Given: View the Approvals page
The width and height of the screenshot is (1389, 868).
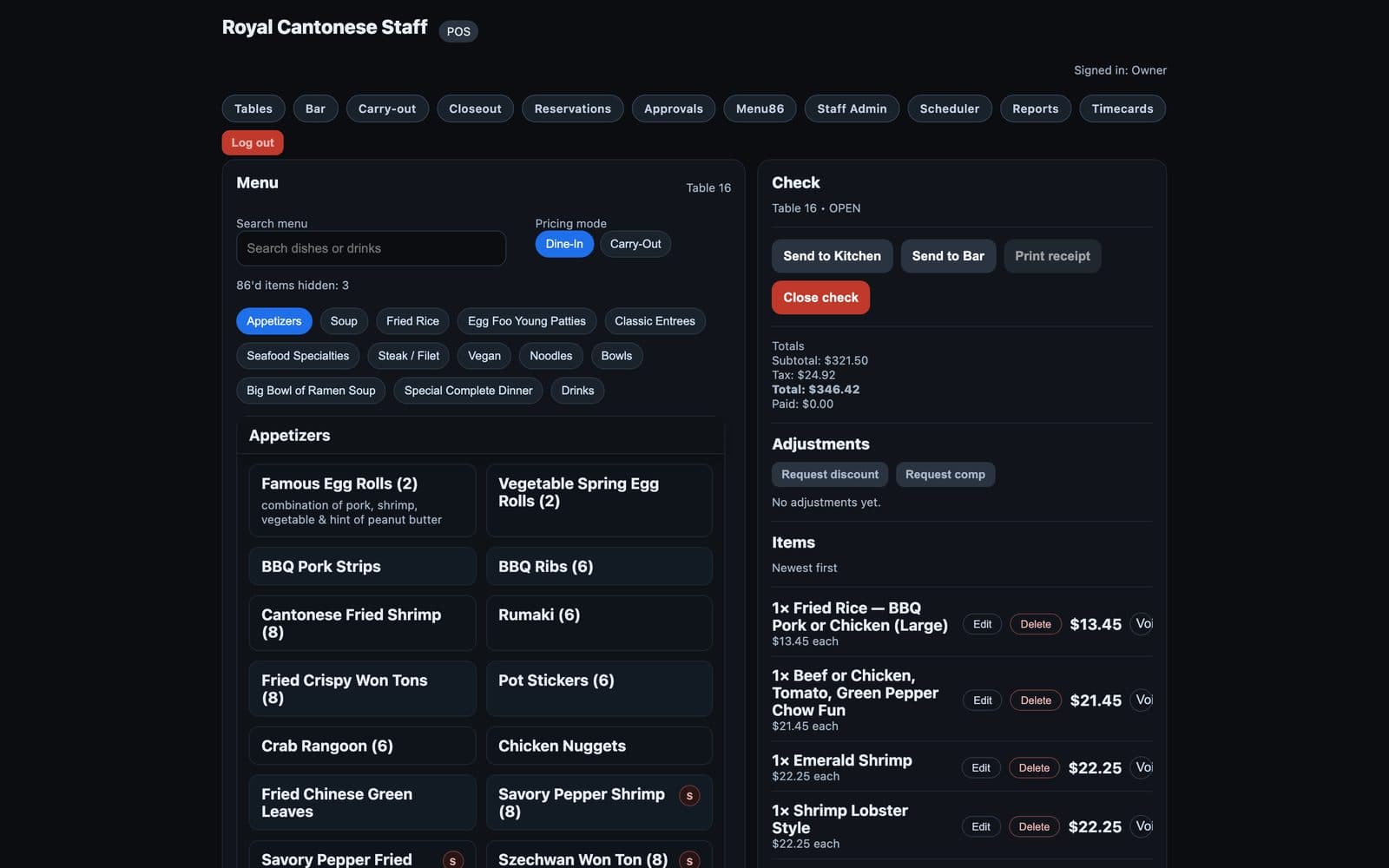Looking at the screenshot, I should coord(674,108).
